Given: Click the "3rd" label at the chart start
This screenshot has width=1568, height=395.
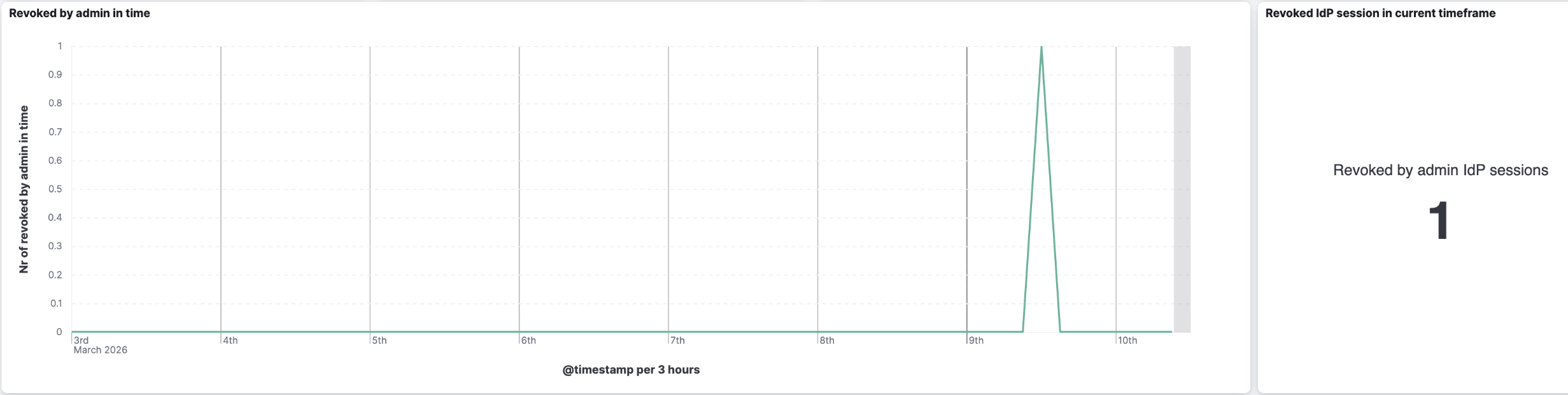Looking at the screenshot, I should click(81, 340).
